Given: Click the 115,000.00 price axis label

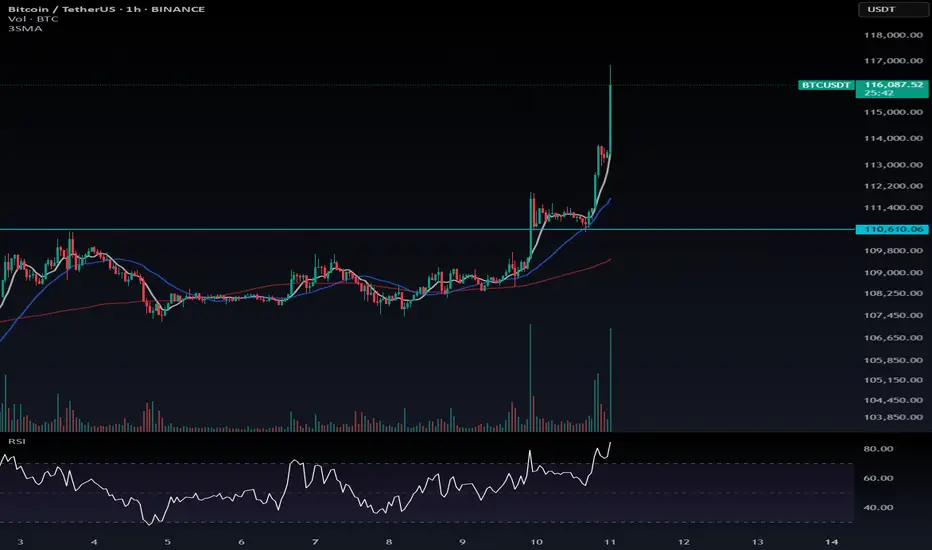Looking at the screenshot, I should pyautogui.click(x=893, y=112).
